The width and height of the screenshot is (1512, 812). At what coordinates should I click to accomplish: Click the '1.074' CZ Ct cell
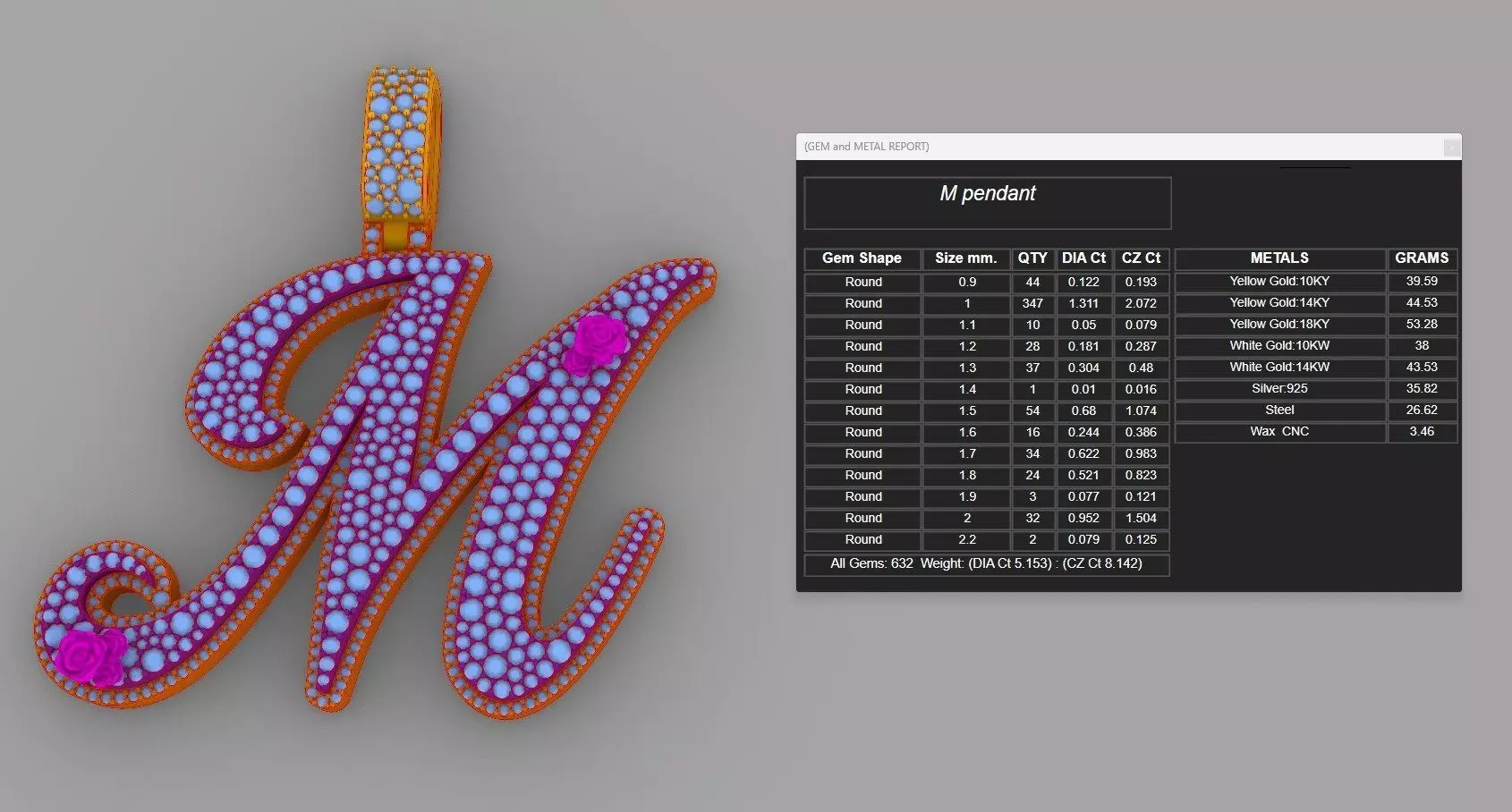[1142, 411]
